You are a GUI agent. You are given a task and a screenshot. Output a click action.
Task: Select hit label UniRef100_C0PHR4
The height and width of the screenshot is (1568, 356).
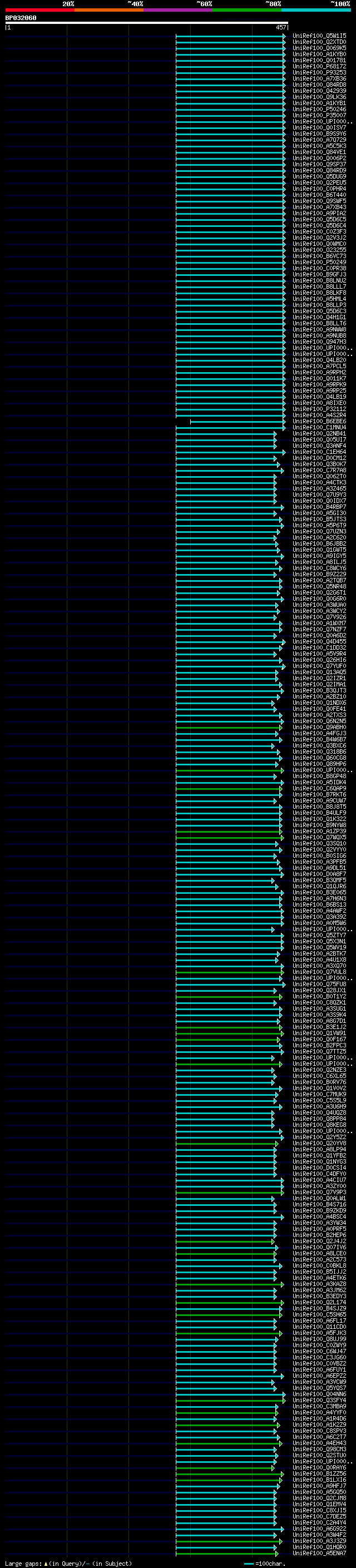pos(319,189)
